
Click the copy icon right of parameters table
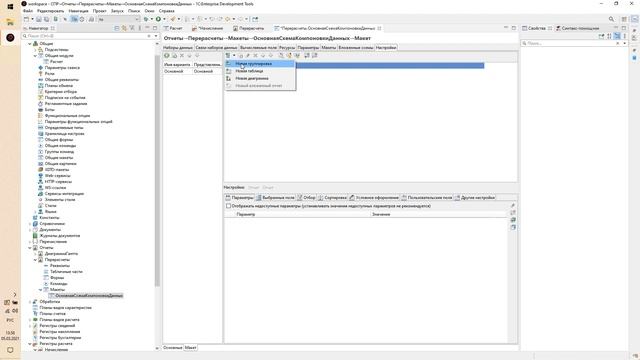513,227
